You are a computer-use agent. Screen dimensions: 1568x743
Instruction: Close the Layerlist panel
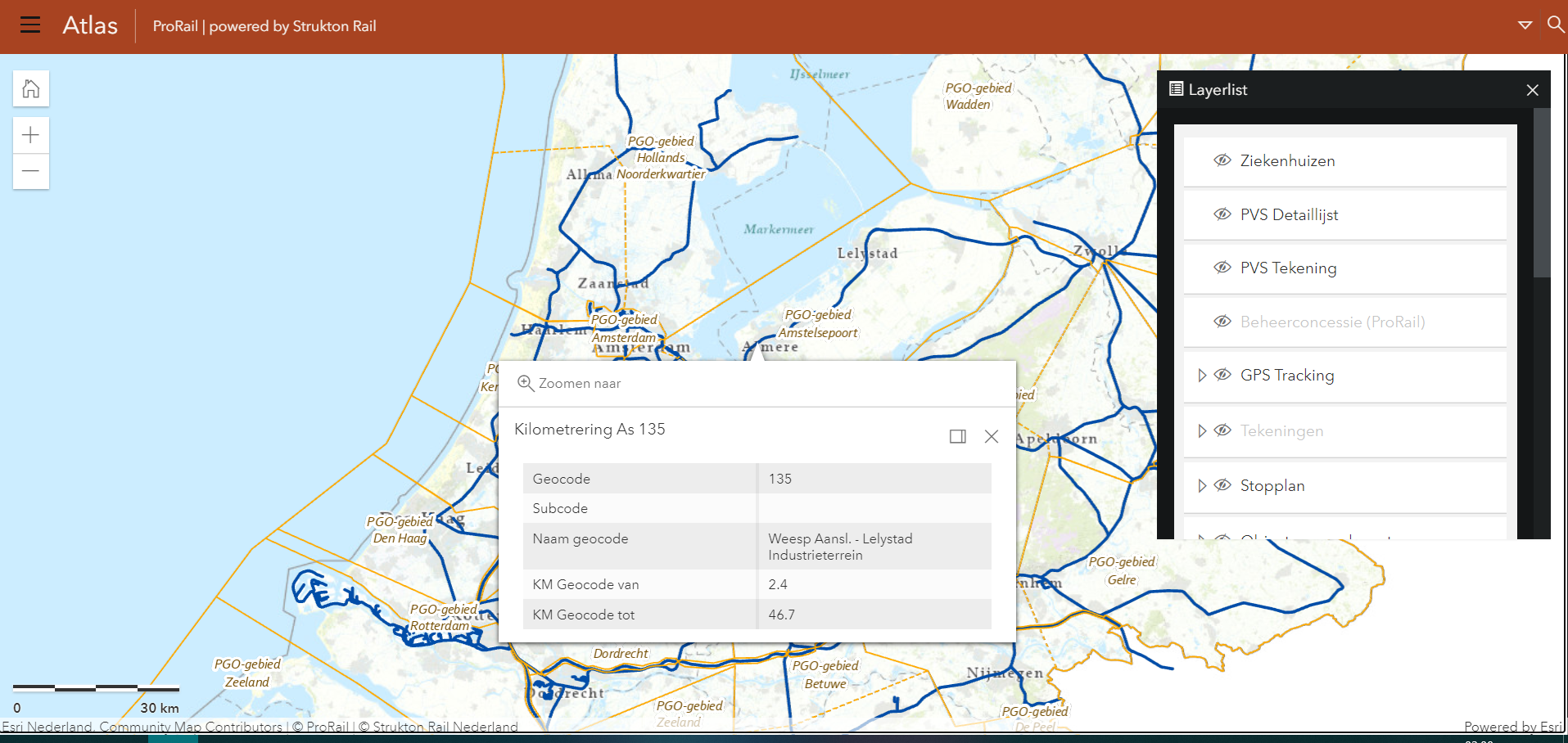1533,90
